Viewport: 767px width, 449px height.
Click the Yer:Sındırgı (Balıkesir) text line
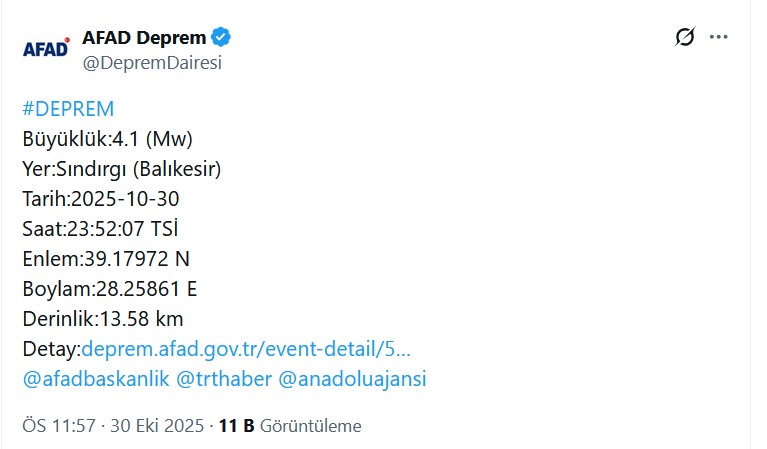click(x=121, y=169)
